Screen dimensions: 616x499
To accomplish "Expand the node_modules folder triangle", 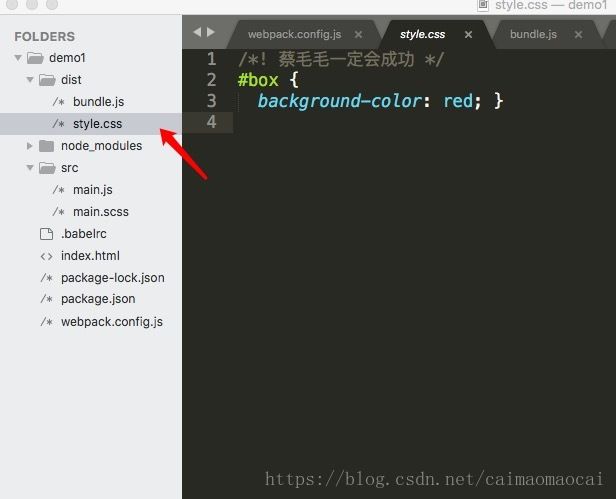I will pyautogui.click(x=29, y=146).
